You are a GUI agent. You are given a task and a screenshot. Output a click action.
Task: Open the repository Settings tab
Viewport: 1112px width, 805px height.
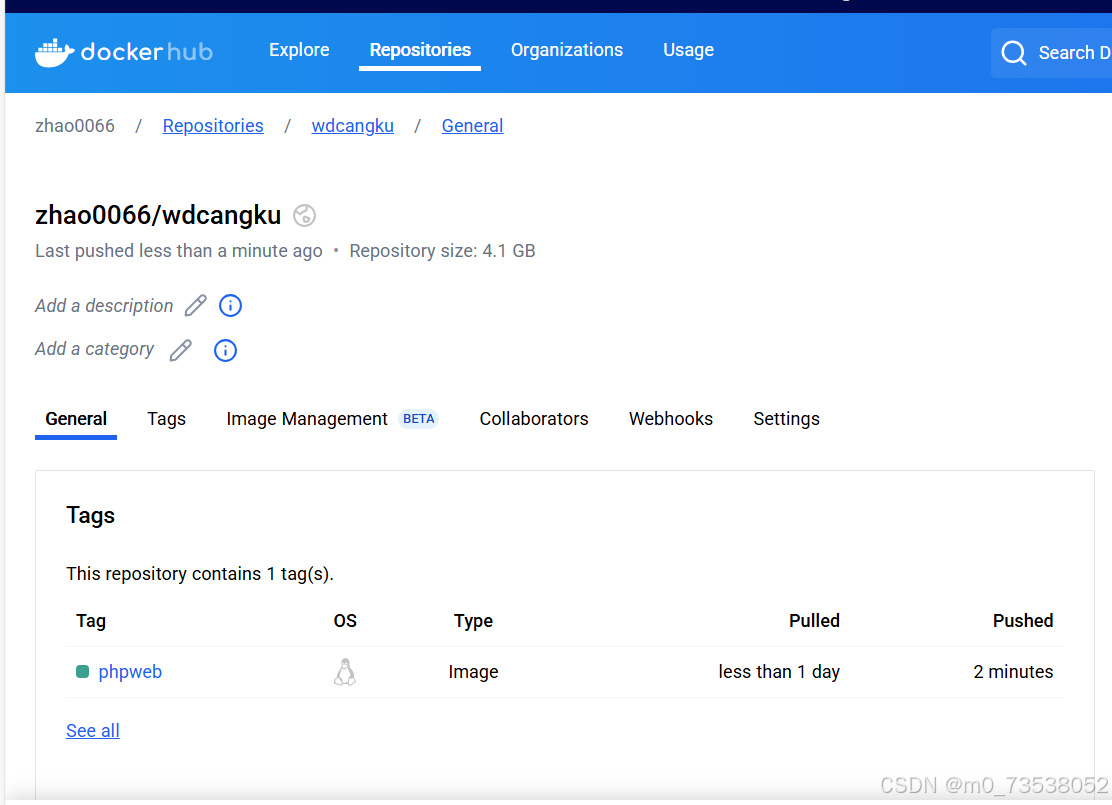(786, 418)
